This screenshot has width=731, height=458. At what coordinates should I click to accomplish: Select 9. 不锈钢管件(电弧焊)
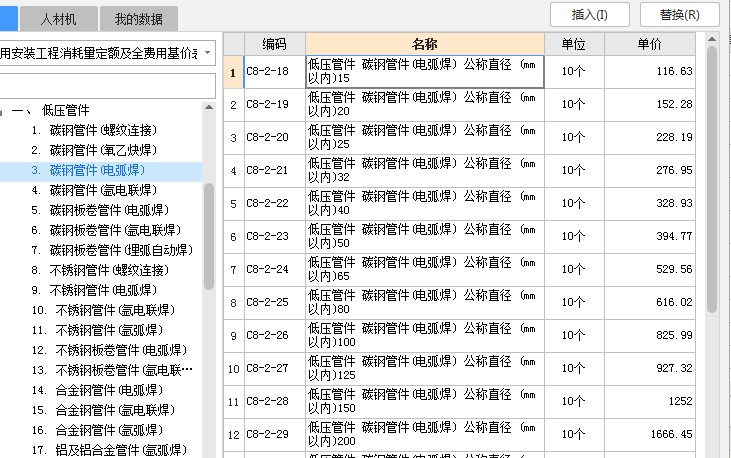[x=95, y=291]
